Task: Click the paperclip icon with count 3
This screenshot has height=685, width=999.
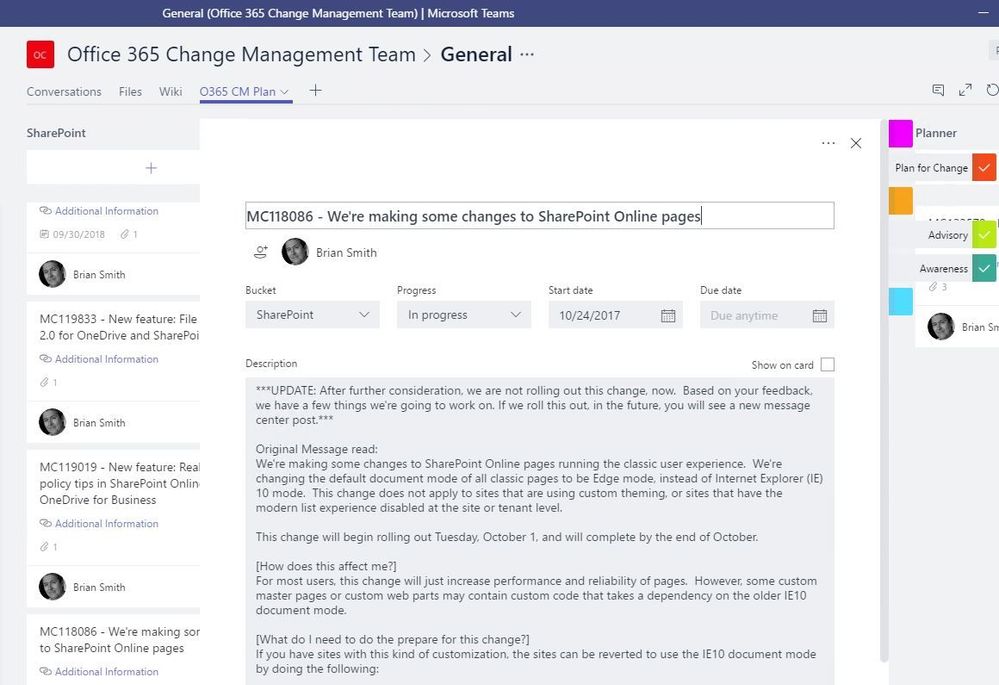Action: 933,287
